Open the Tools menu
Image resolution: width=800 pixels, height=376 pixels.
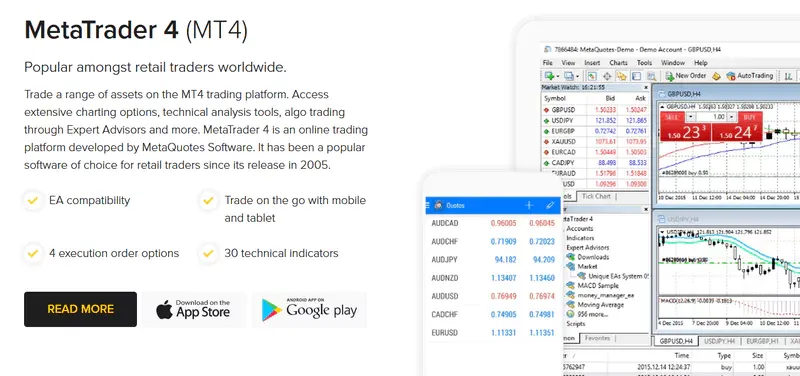tap(644, 63)
